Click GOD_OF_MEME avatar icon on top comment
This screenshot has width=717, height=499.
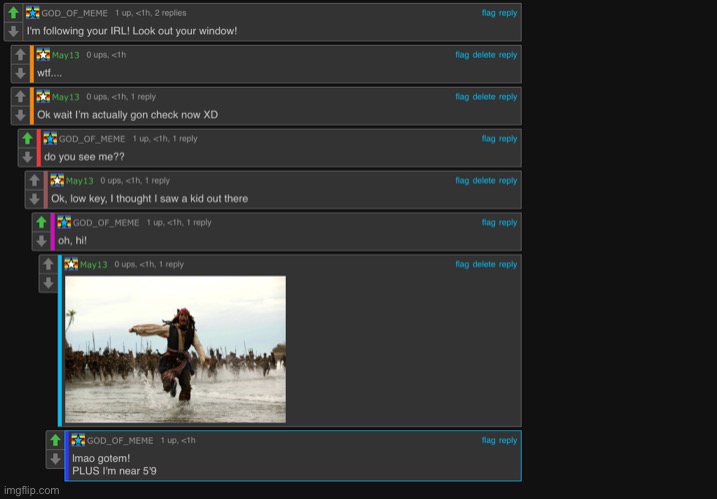pyautogui.click(x=33, y=13)
